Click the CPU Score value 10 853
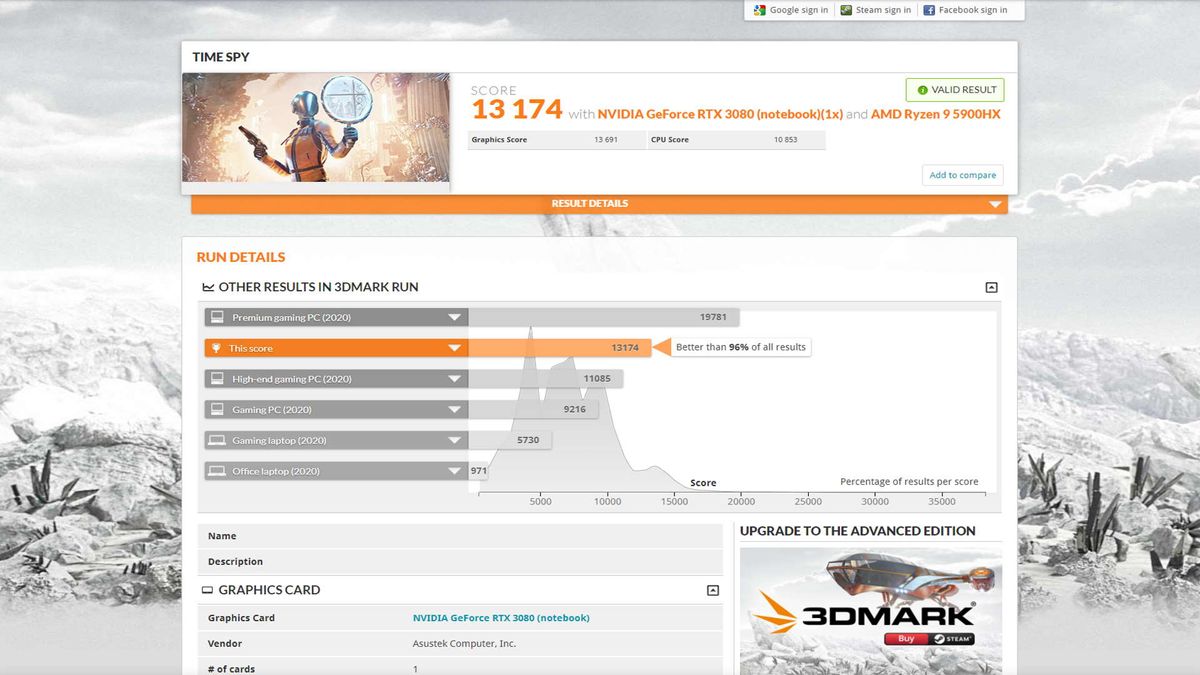Image resolution: width=1200 pixels, height=675 pixels. (x=785, y=140)
